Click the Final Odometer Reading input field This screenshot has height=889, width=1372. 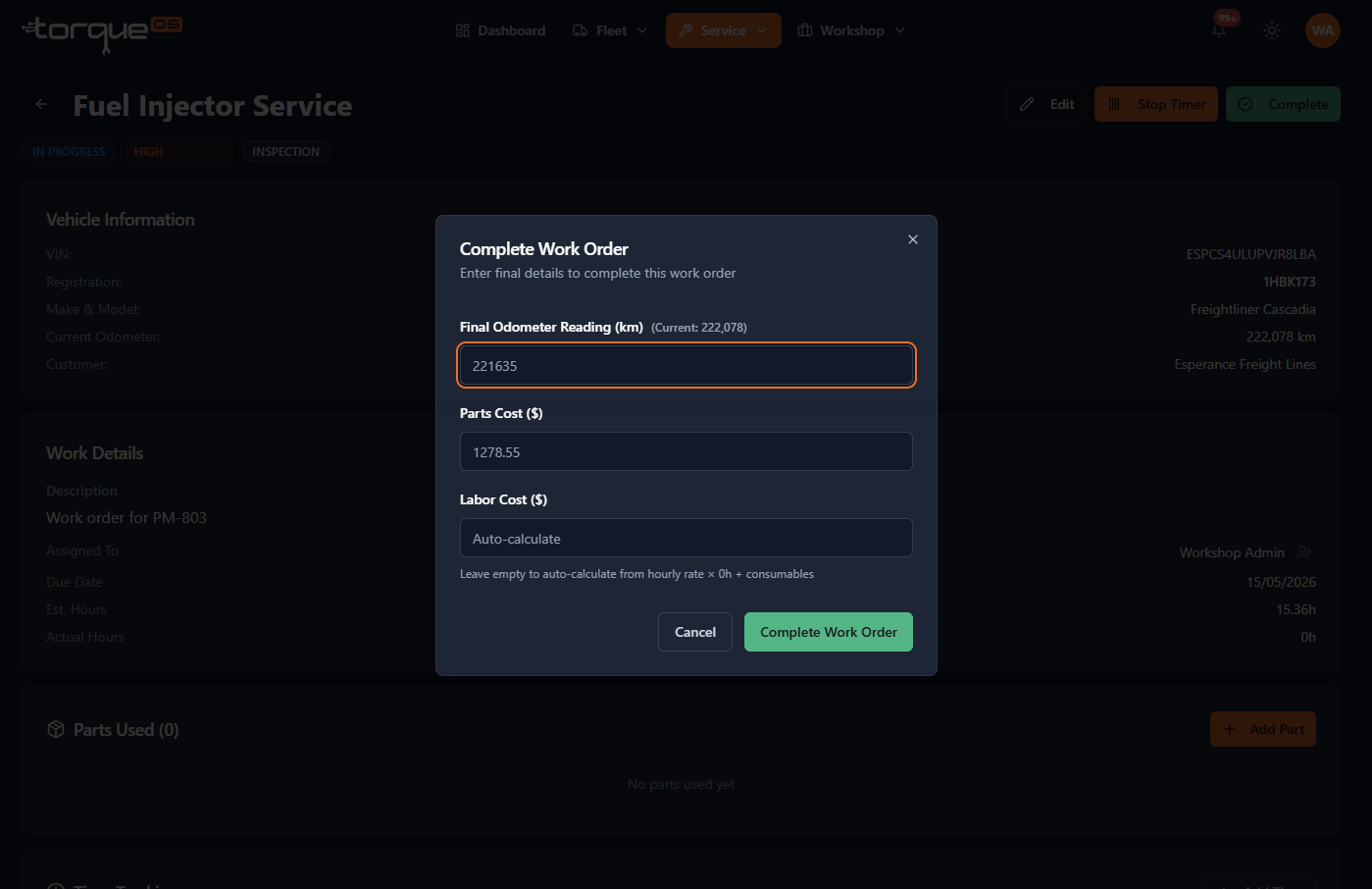[686, 365]
